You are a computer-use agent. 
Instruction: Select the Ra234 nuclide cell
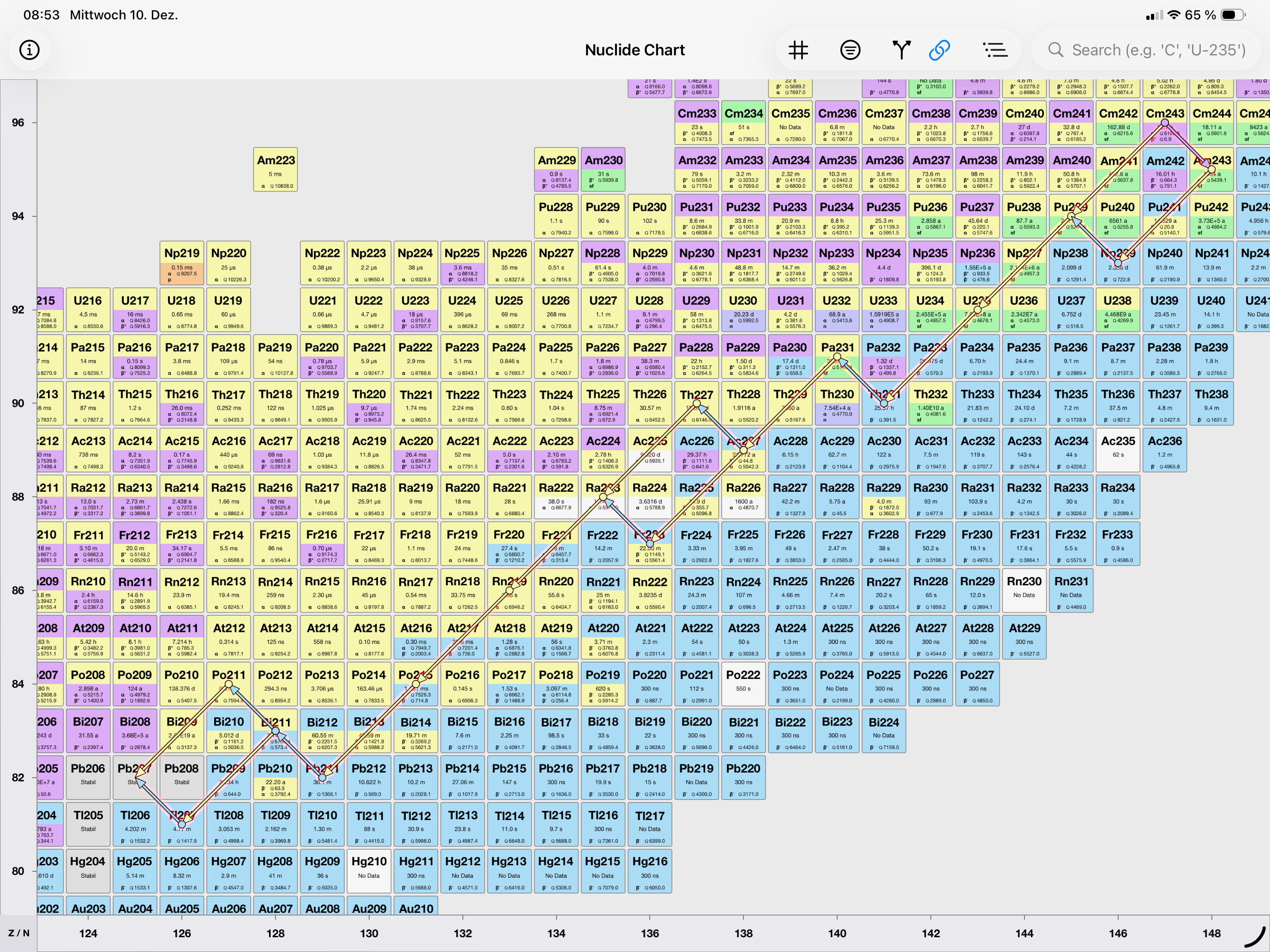[x=1117, y=497]
